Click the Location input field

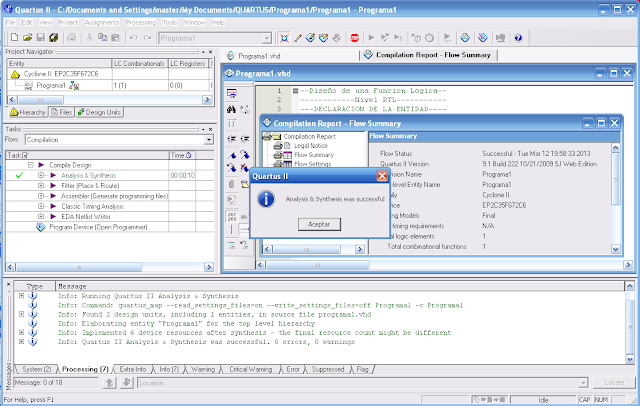click(358, 383)
